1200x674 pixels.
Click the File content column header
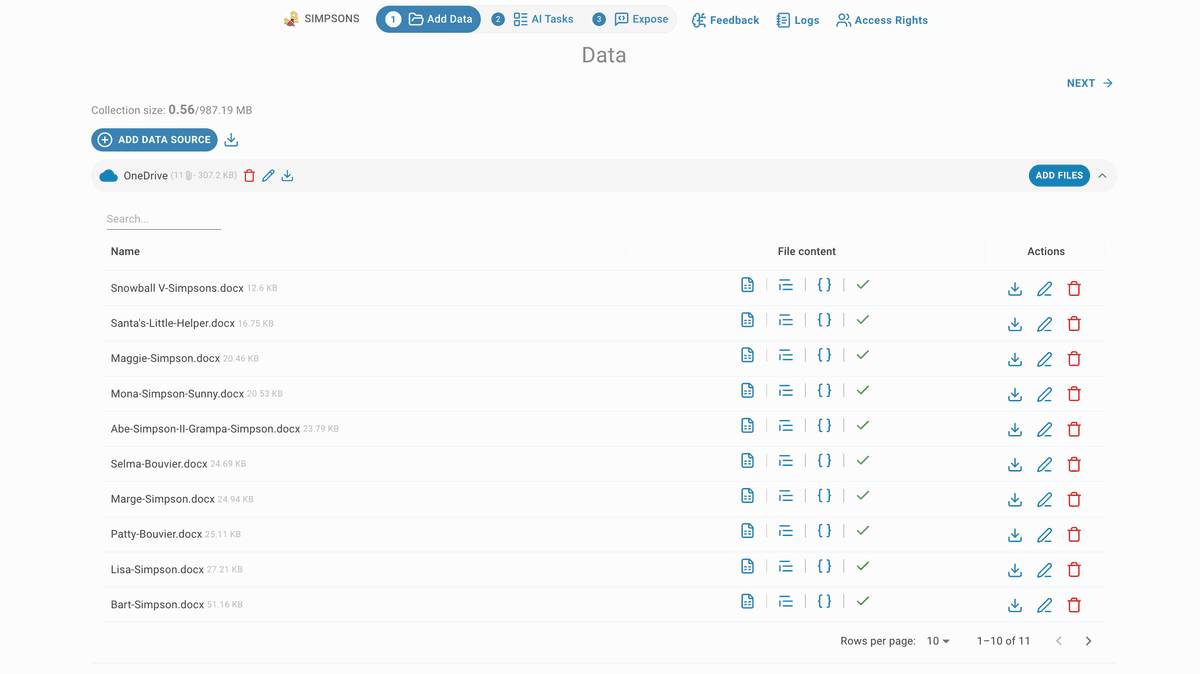(x=806, y=252)
